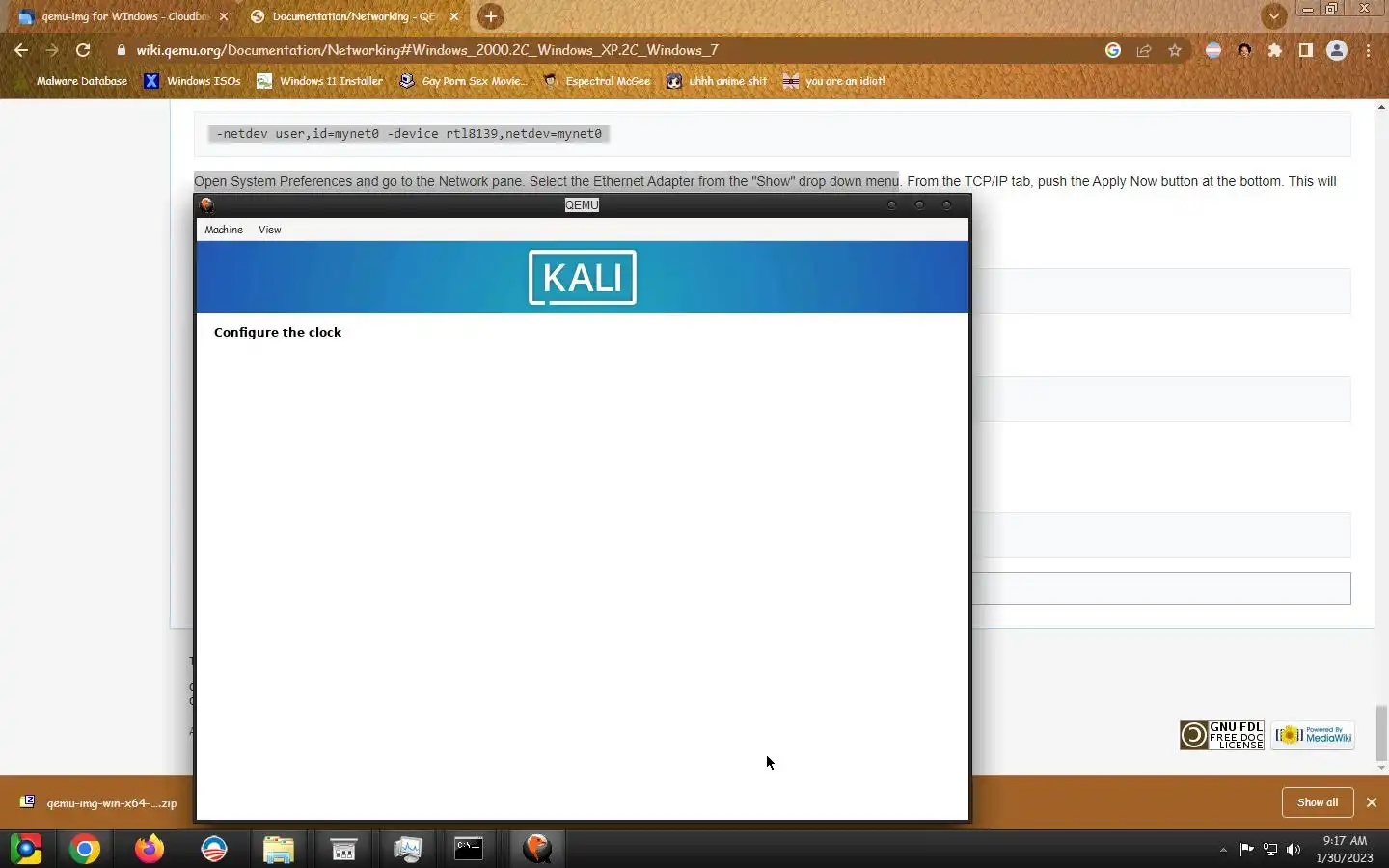This screenshot has width=1389, height=868.
Task: Close the Documentation/Networking tab
Action: (x=454, y=16)
